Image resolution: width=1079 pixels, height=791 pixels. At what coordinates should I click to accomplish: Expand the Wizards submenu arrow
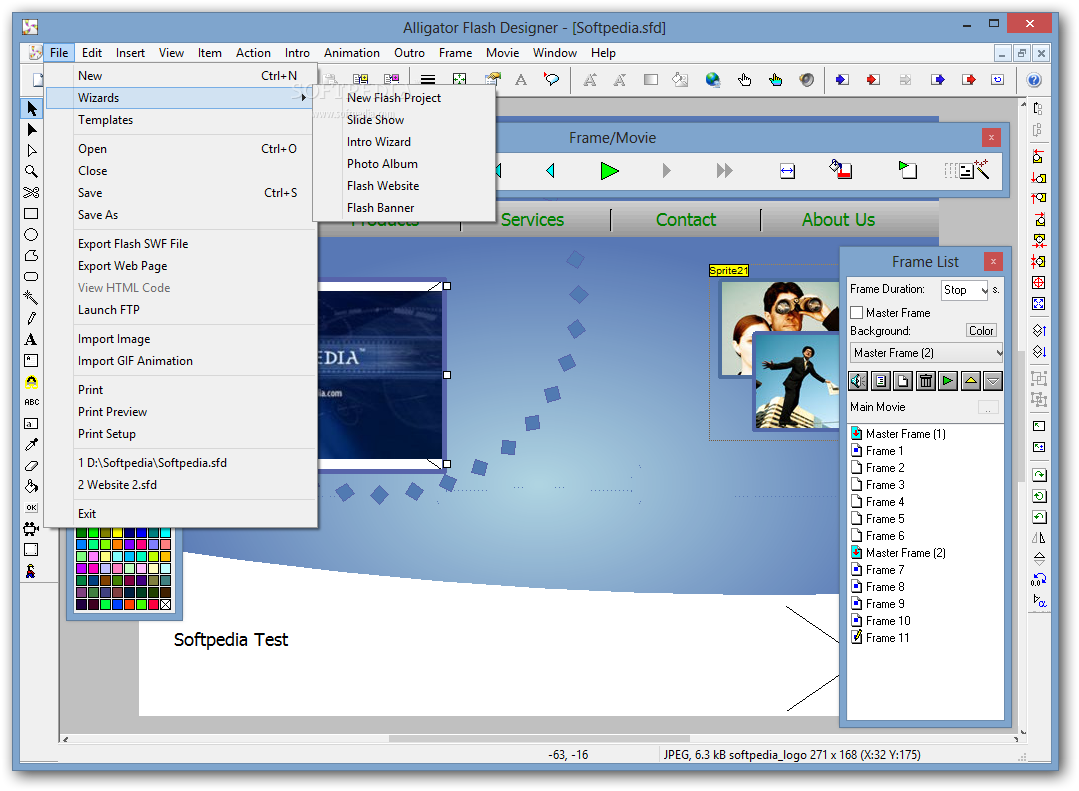(x=303, y=98)
